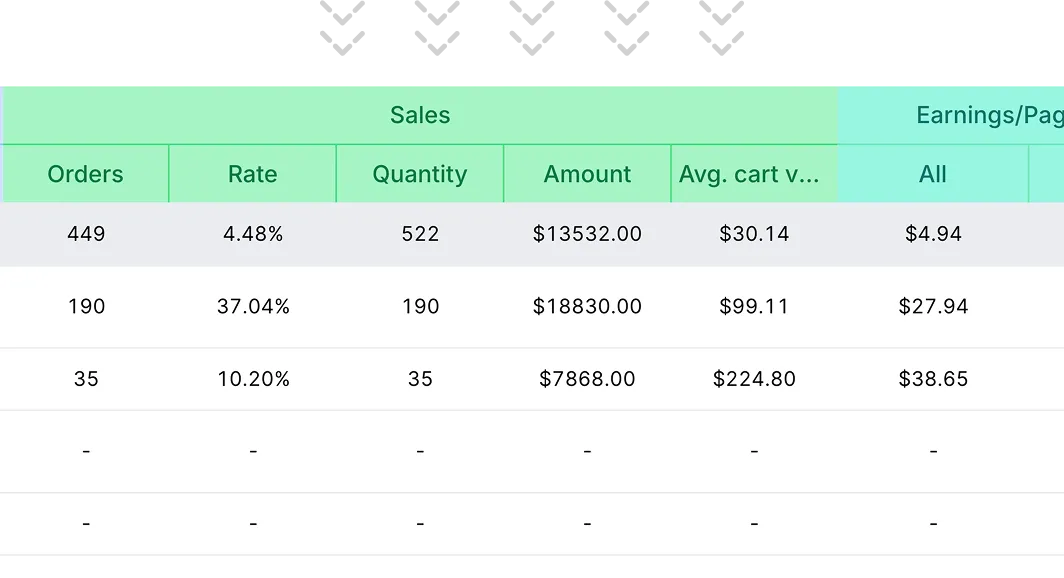Select the quantity cell showing 522

click(420, 234)
